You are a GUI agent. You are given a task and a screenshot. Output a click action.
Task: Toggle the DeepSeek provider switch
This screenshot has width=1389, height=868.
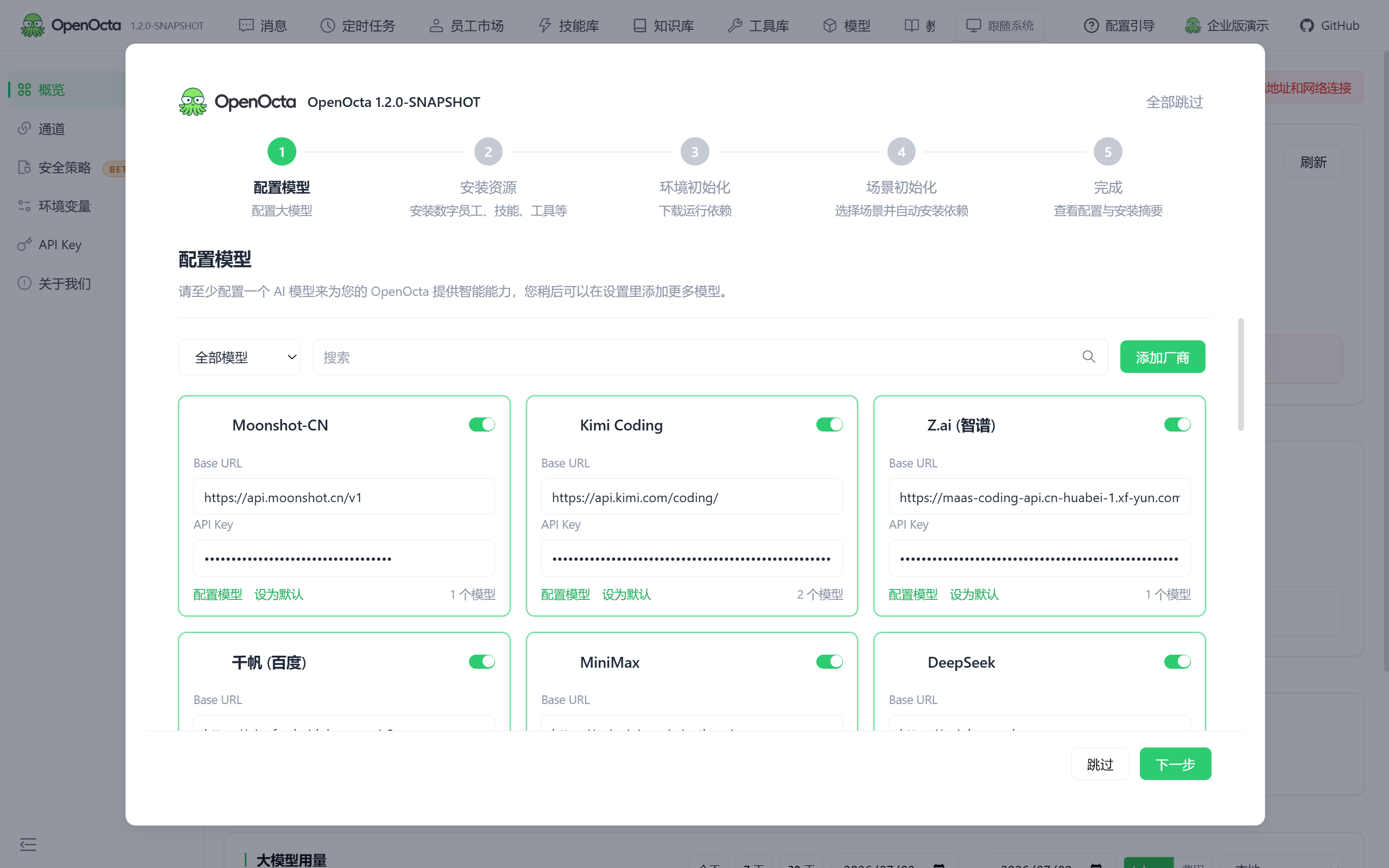[x=1177, y=661]
